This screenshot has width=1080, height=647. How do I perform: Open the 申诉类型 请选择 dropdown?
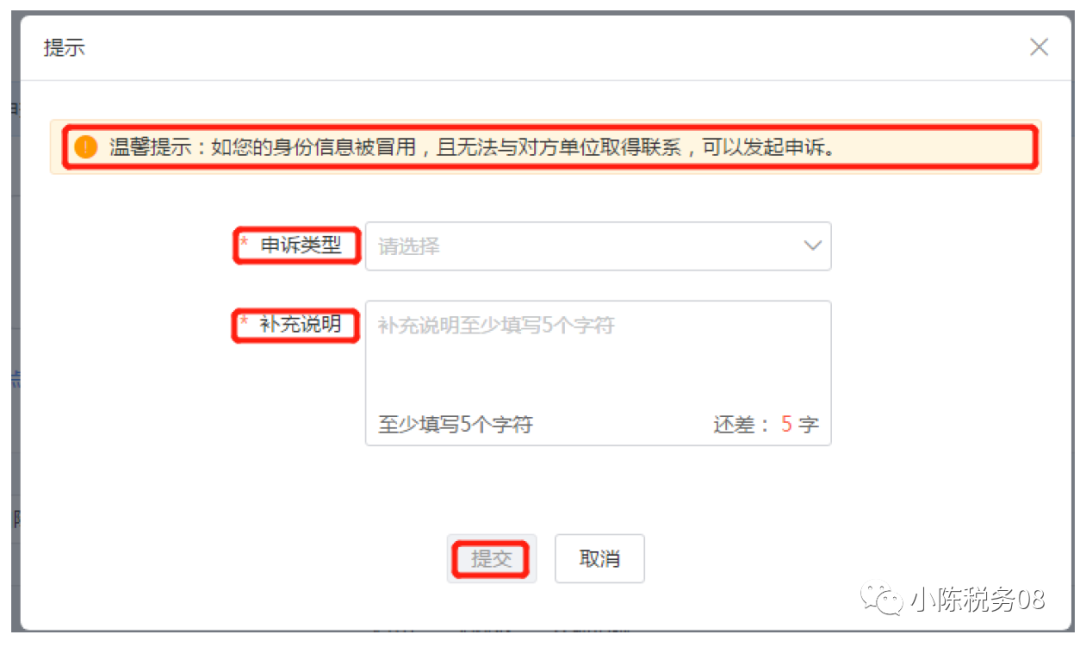pos(598,246)
